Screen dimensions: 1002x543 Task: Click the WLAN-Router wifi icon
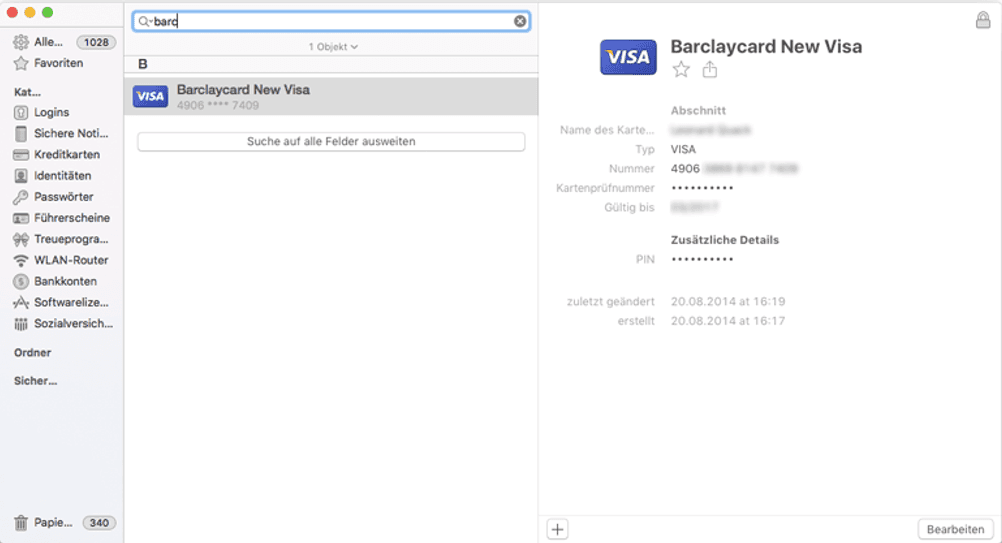pos(21,260)
